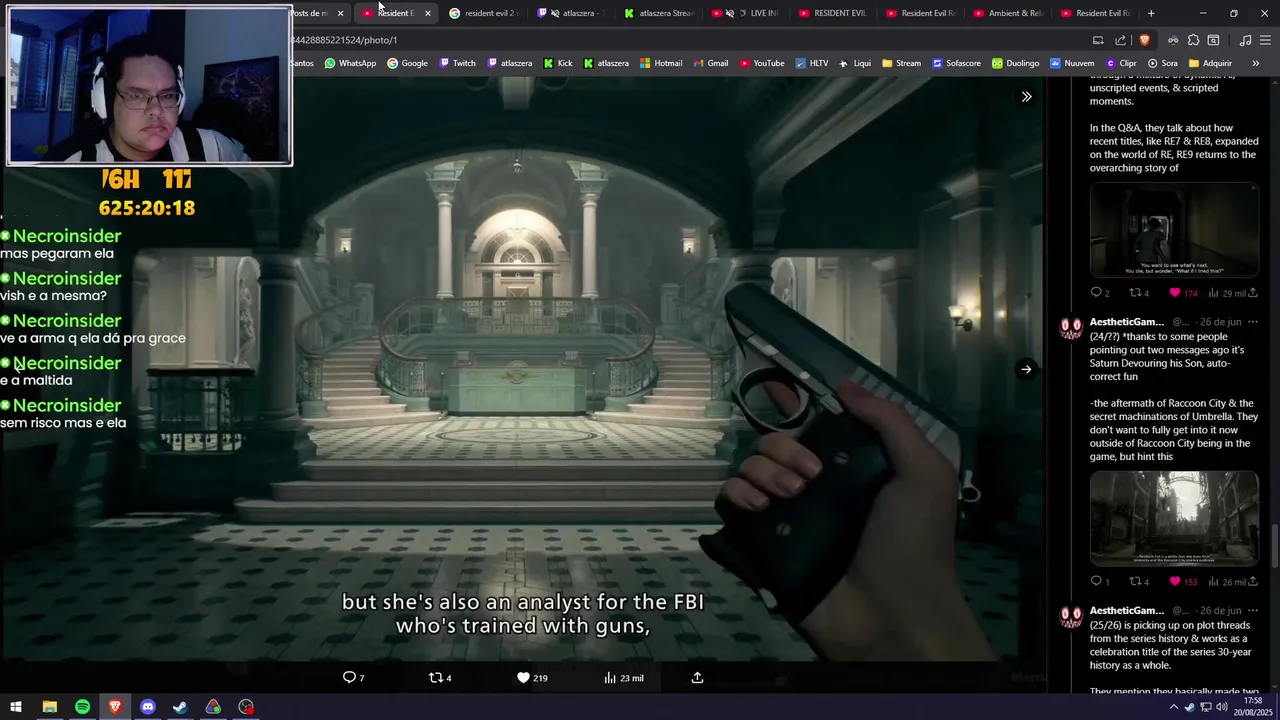Image resolution: width=1280 pixels, height=720 pixels.
Task: Open HLTV bookmark
Action: coord(811,63)
